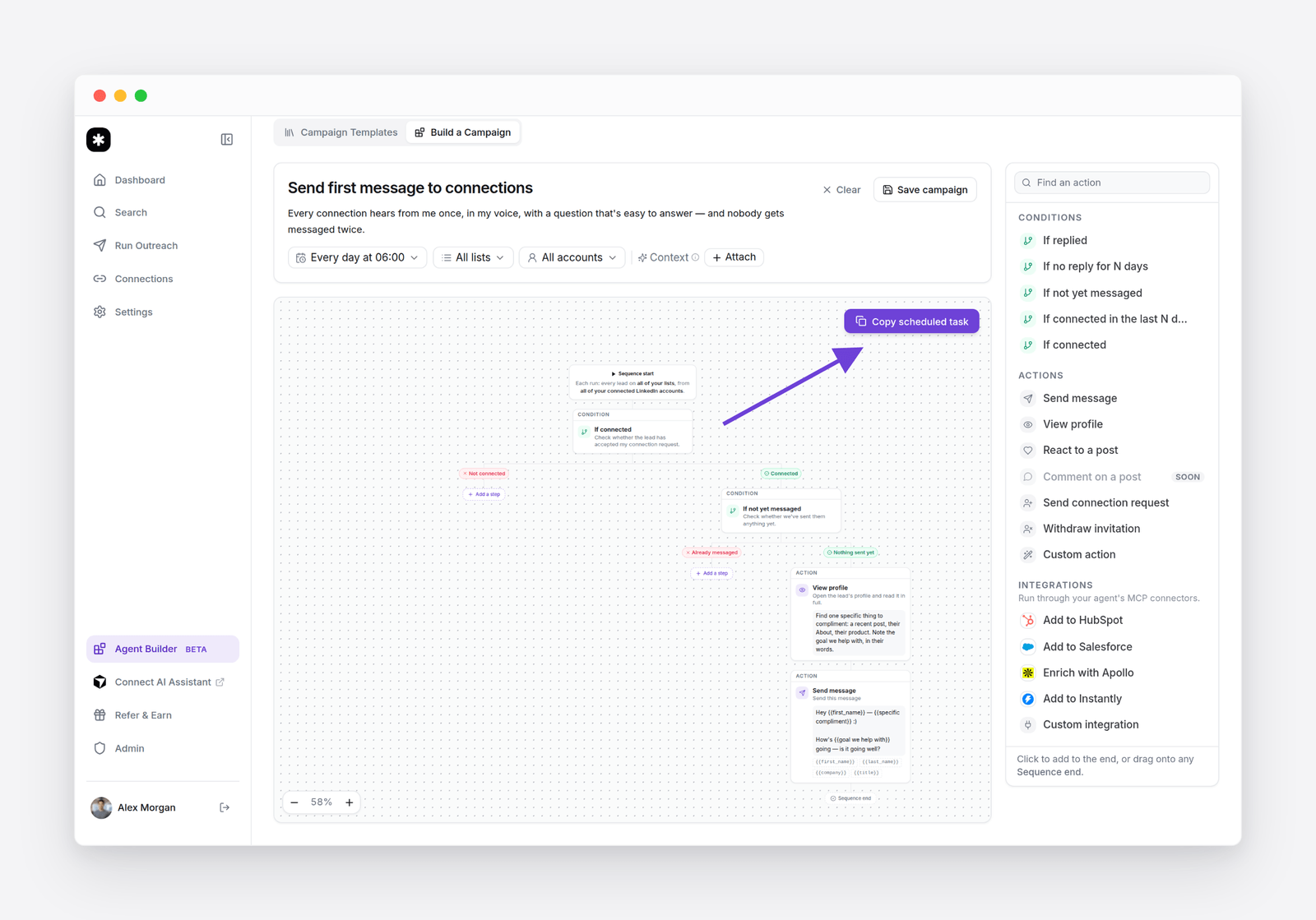
Task: Add the Add to Salesforce integration
Action: (x=1112, y=647)
